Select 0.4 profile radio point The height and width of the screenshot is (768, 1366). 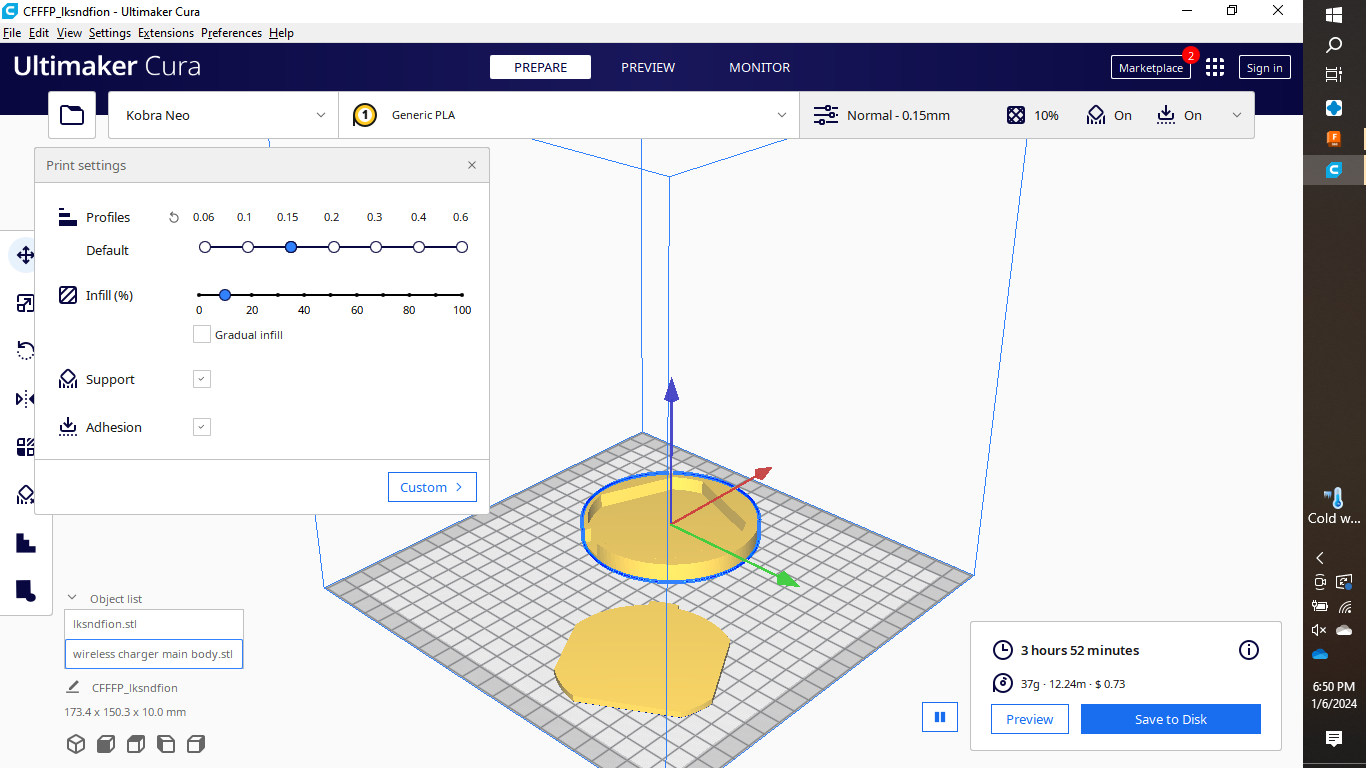coord(419,247)
